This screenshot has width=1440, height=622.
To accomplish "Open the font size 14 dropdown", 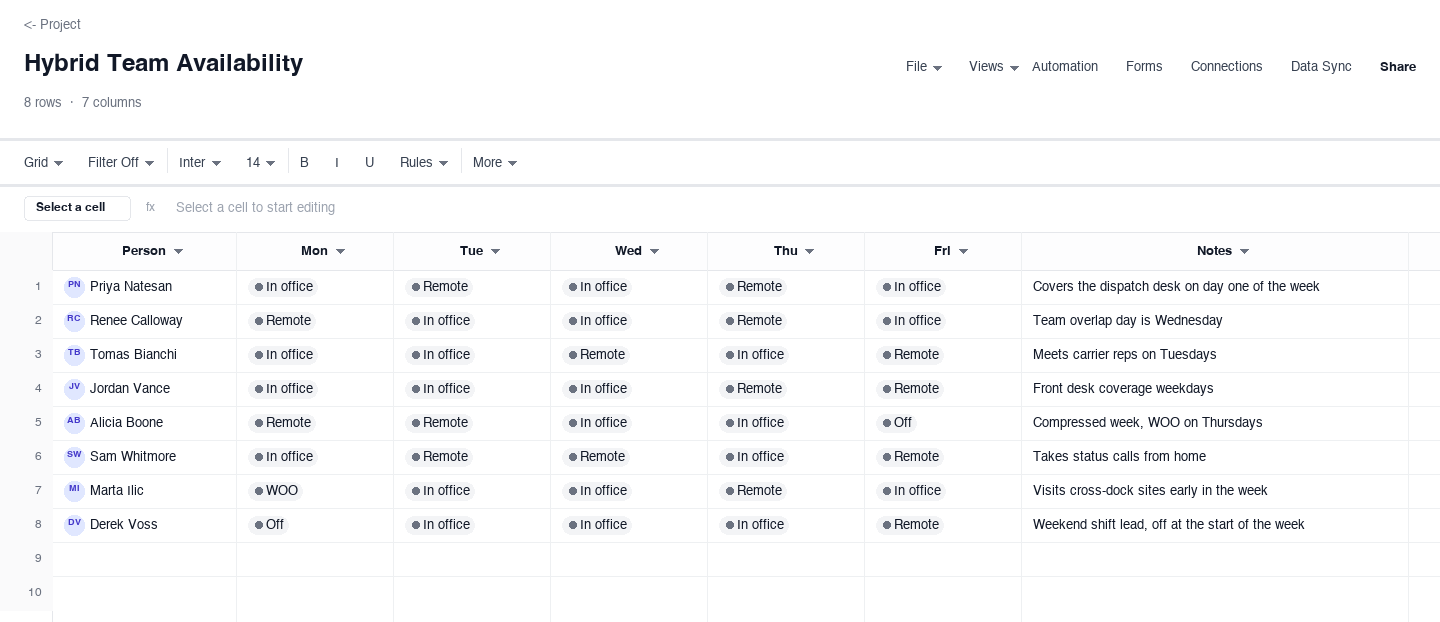I will click(x=260, y=162).
